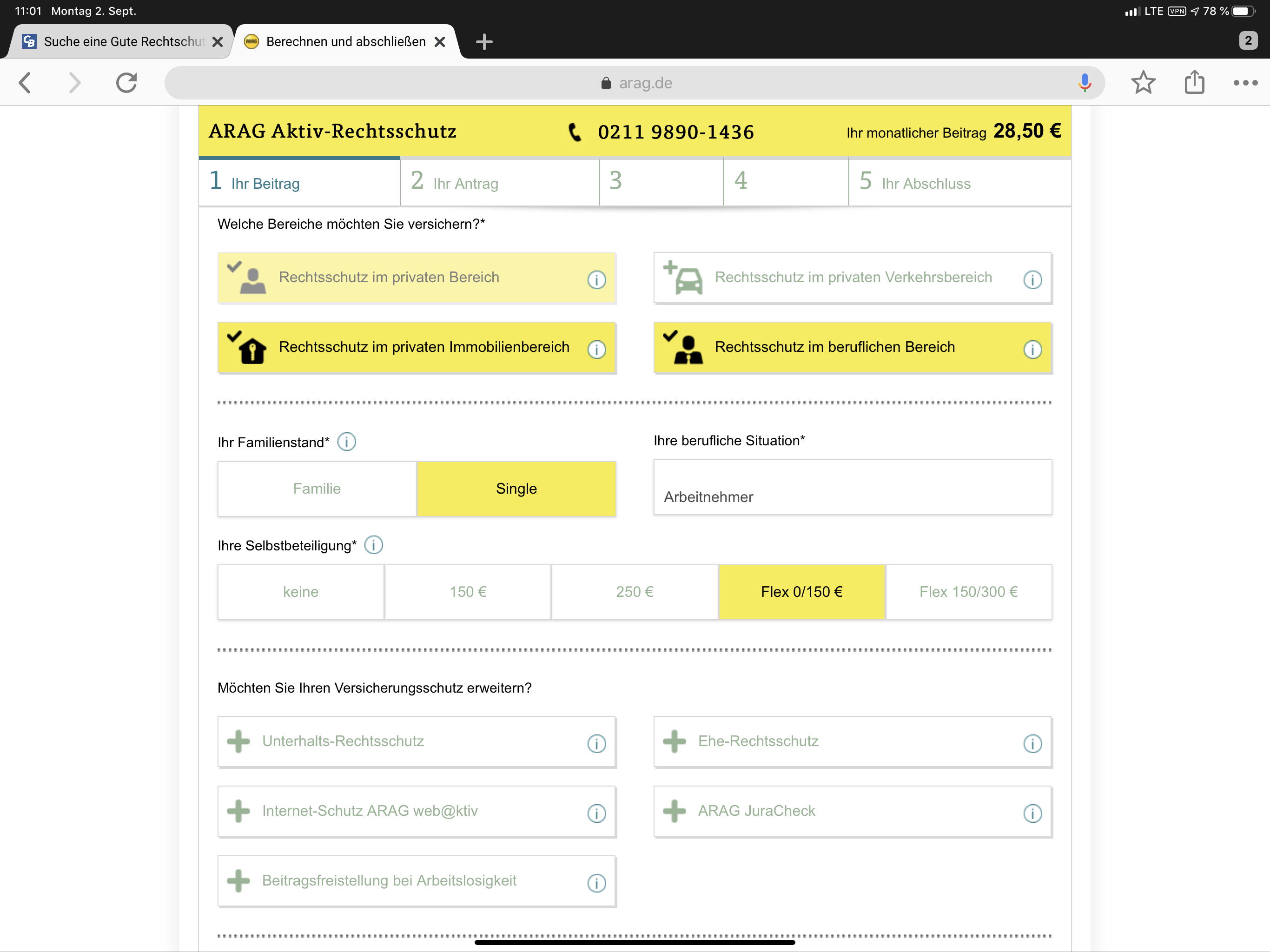Select Familie as Familienstand
Image resolution: width=1270 pixels, height=952 pixels.
[x=317, y=489]
